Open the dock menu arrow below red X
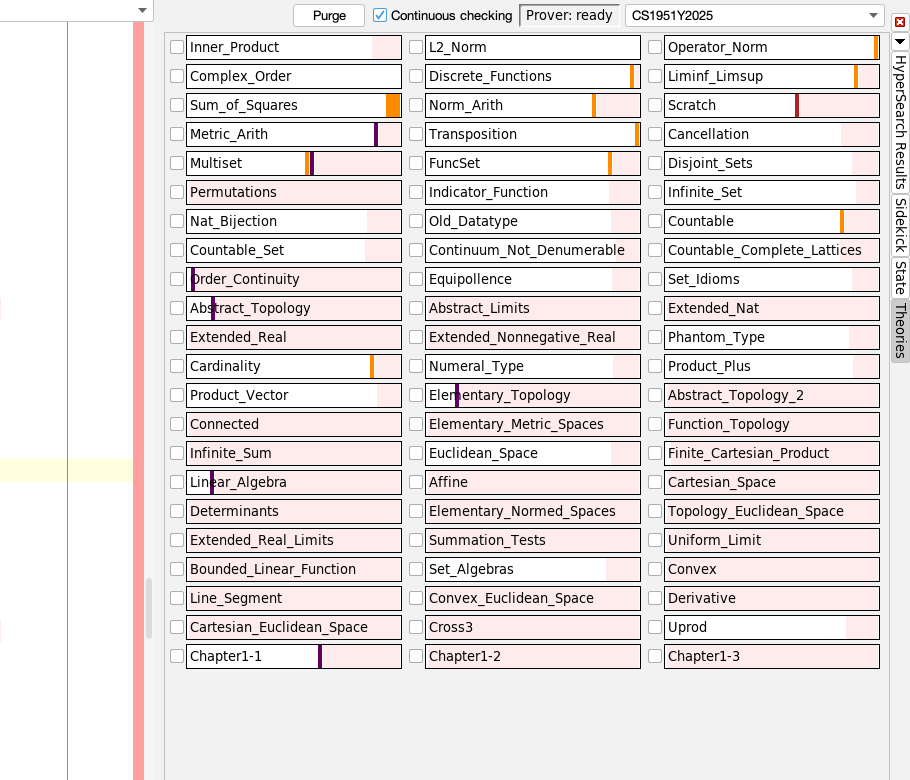Viewport: 910px width, 780px height. click(900, 41)
